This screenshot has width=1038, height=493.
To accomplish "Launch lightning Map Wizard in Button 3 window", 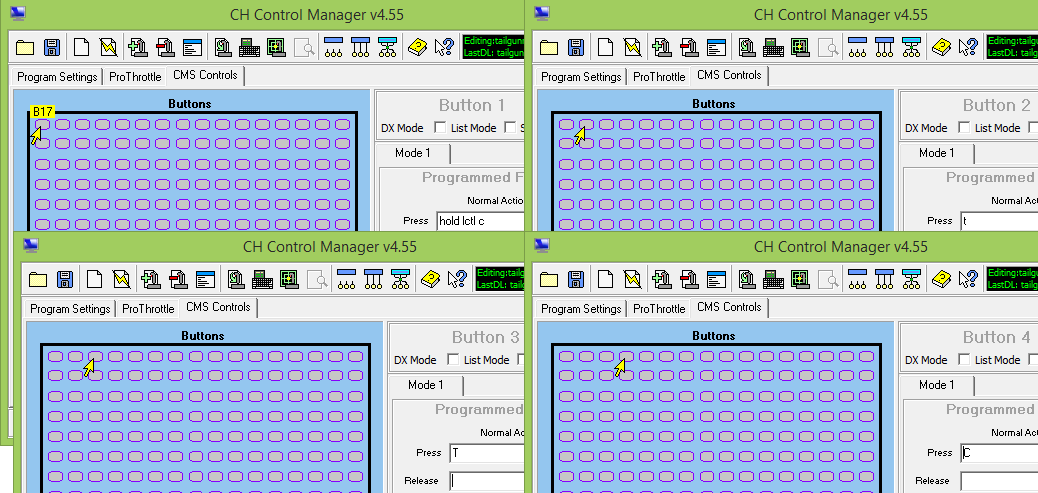I will pos(121,279).
